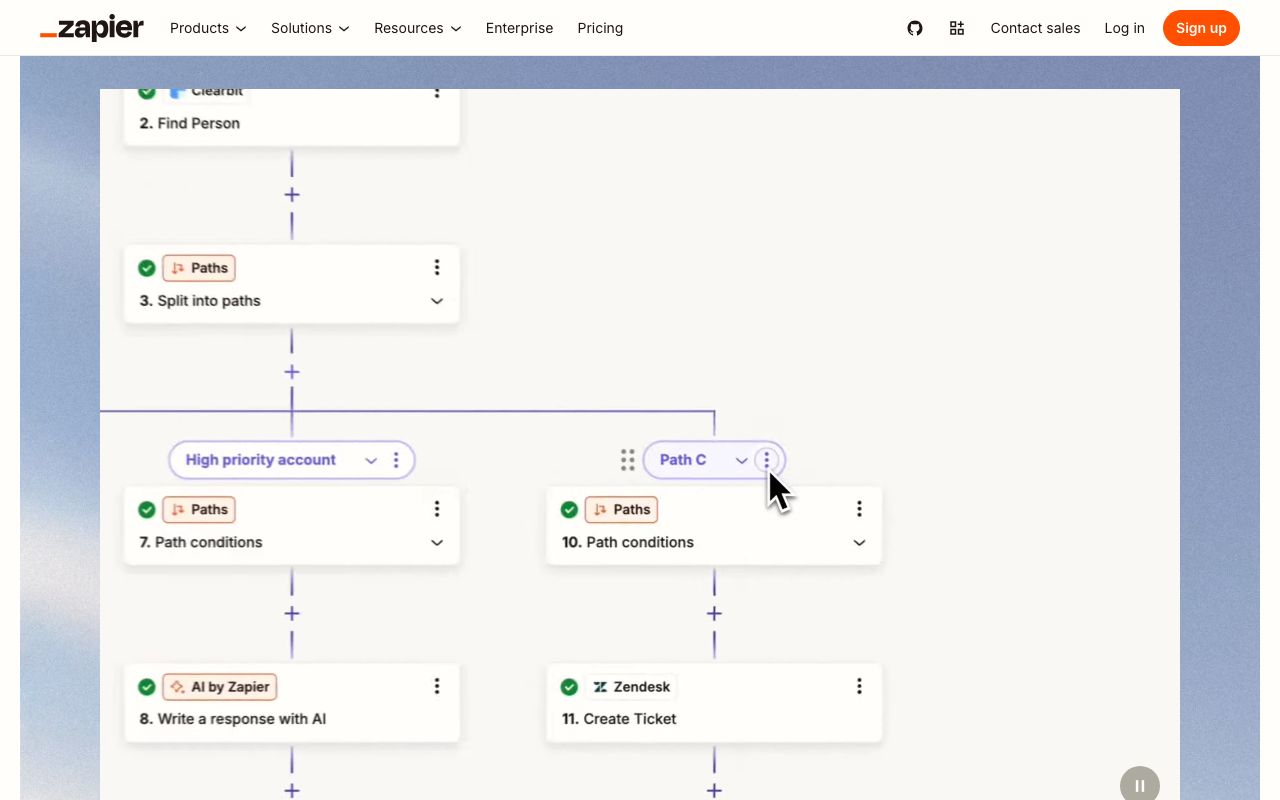Viewport: 1280px width, 800px height.
Task: Open the GitHub icon link
Action: pyautogui.click(x=915, y=28)
